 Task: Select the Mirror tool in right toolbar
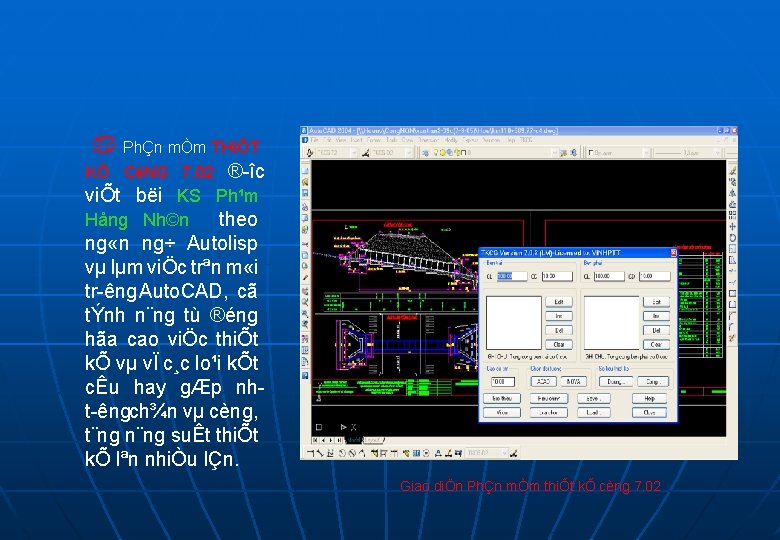[732, 193]
